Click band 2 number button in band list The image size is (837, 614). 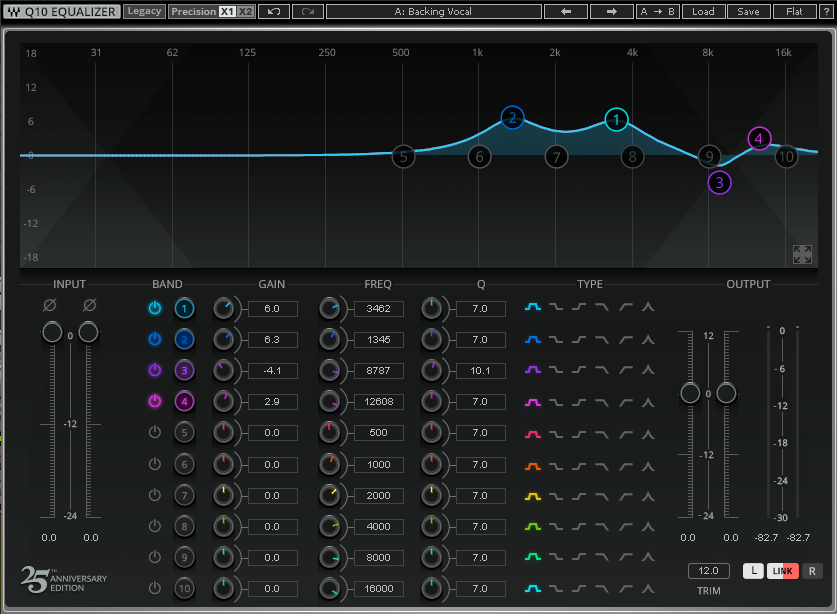point(184,340)
